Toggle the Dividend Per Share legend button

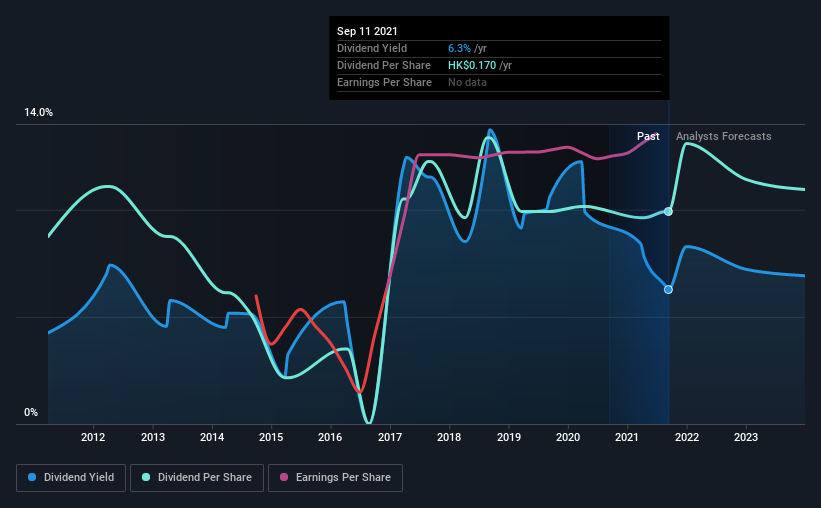click(197, 478)
